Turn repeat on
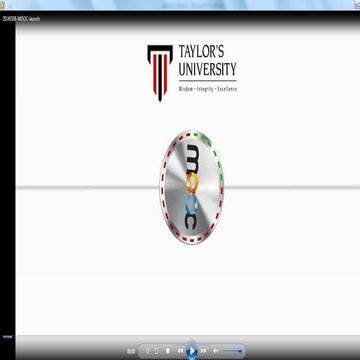 point(157,351)
